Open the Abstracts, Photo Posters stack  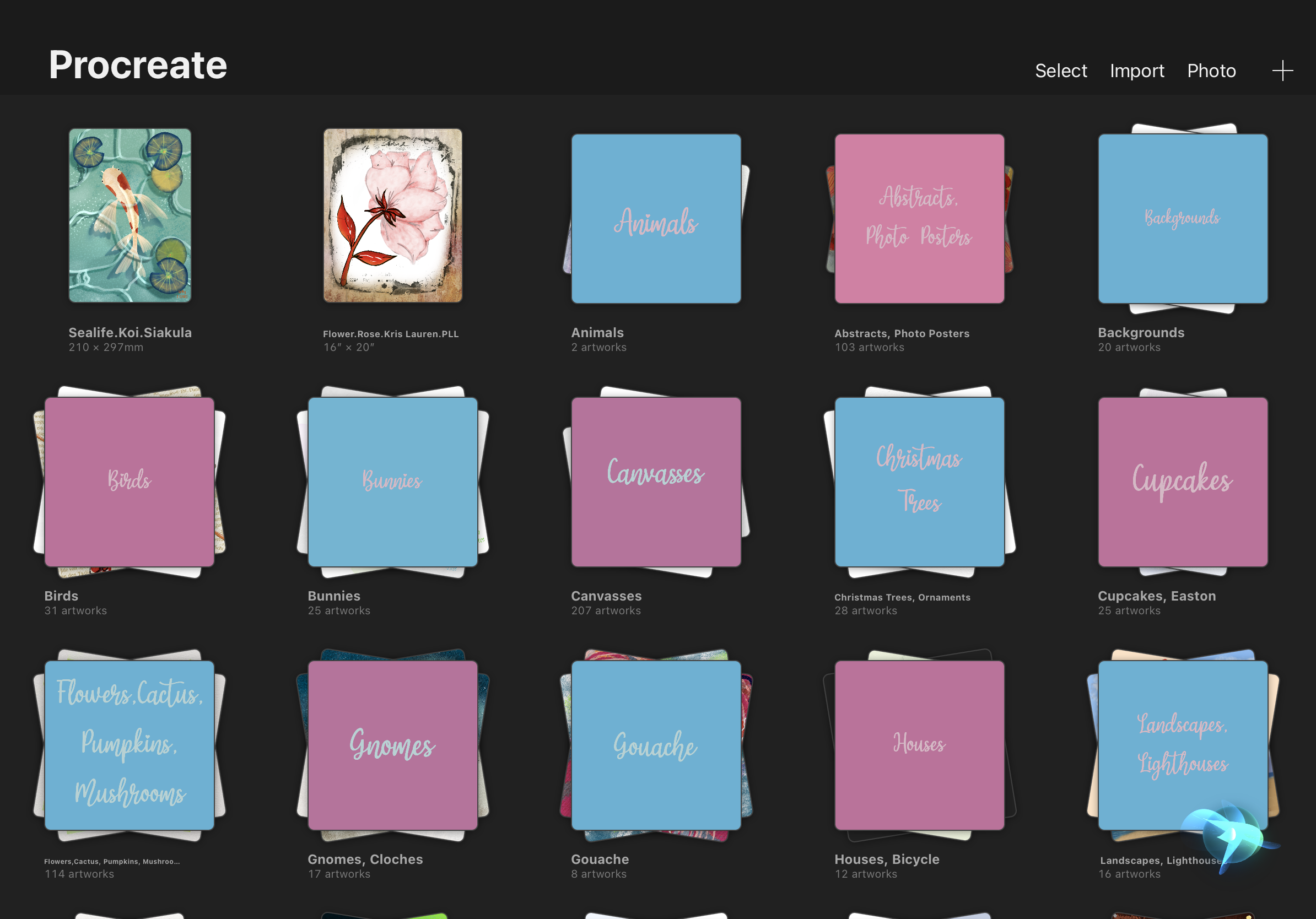[x=919, y=219]
